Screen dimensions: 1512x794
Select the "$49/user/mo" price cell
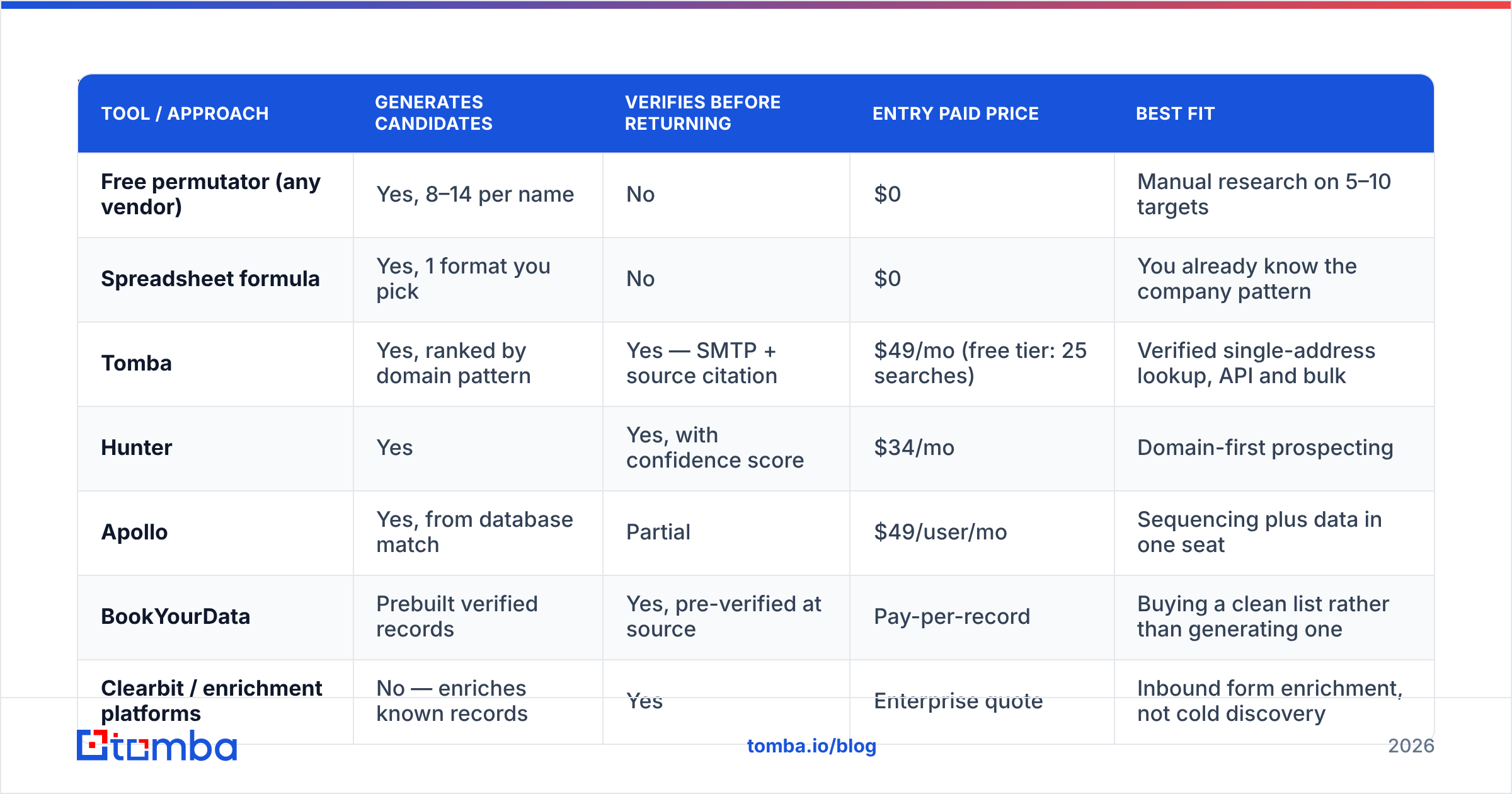pyautogui.click(x=941, y=532)
